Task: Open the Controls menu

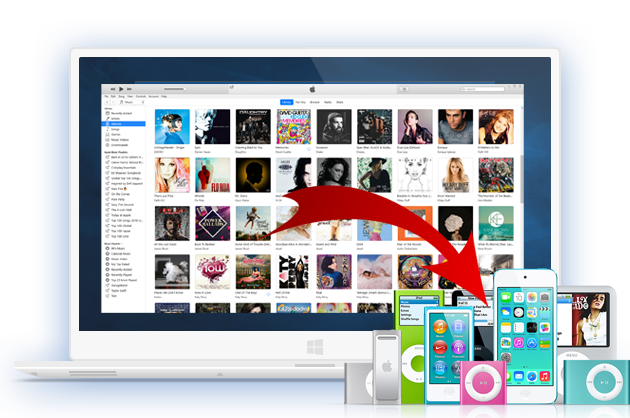Action: [x=141, y=96]
